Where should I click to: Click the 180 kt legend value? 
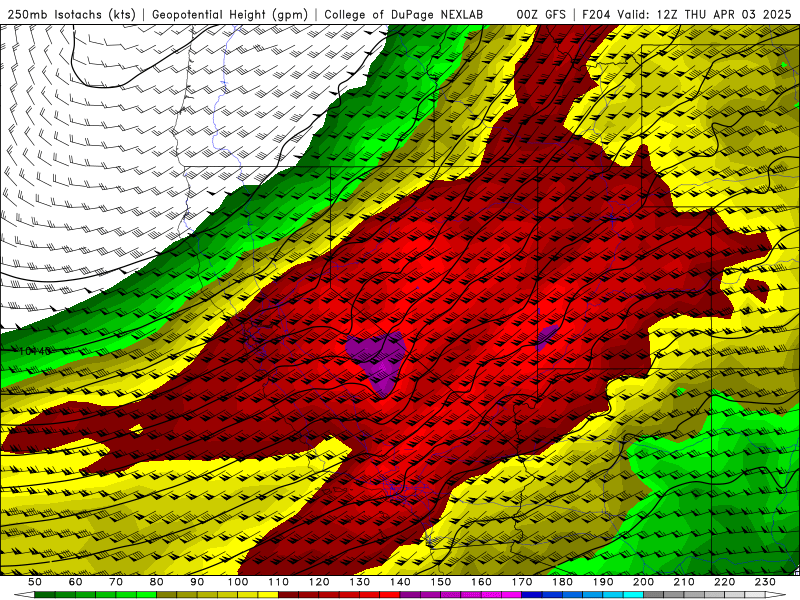coord(562,582)
